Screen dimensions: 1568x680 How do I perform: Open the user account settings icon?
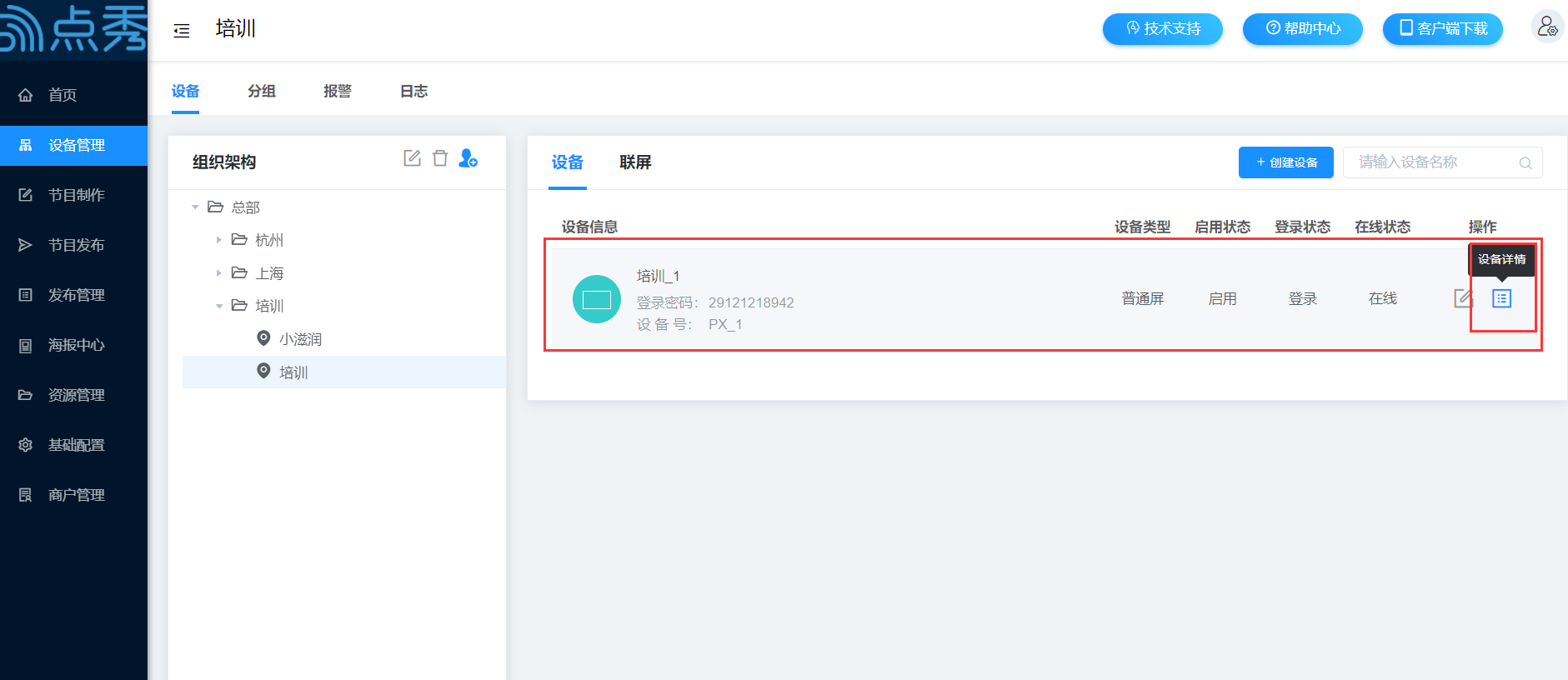click(1547, 27)
